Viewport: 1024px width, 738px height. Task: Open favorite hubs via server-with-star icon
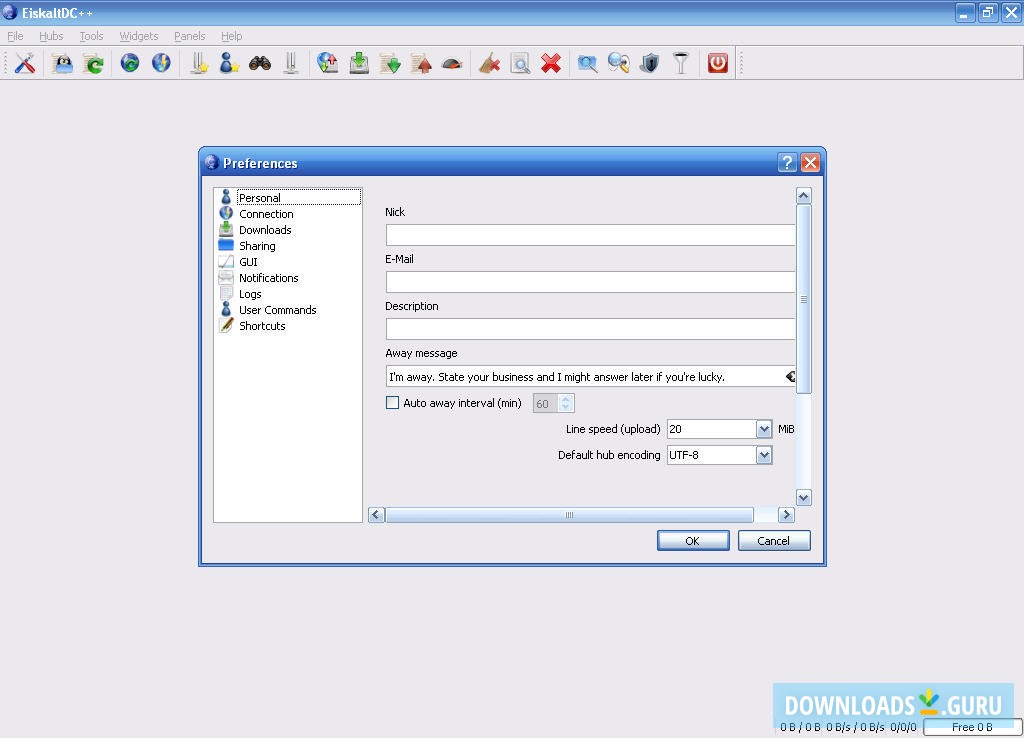tap(199, 63)
